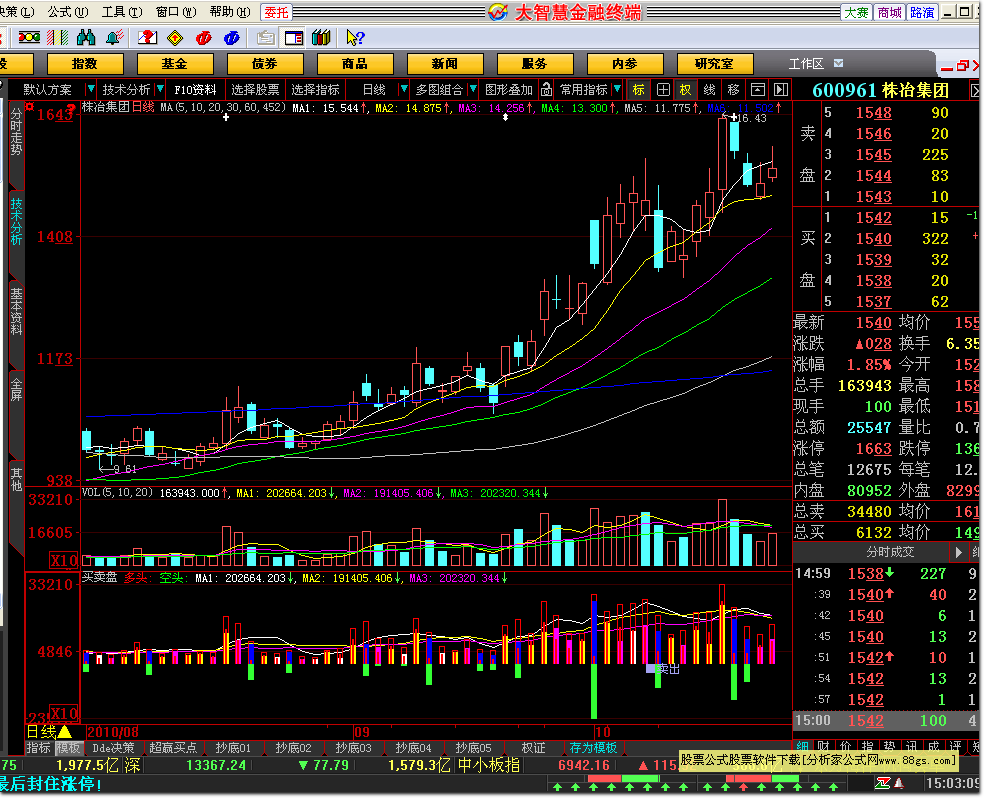Select the 抄底03 template tab
This screenshot has height=798, width=985.
[x=353, y=748]
